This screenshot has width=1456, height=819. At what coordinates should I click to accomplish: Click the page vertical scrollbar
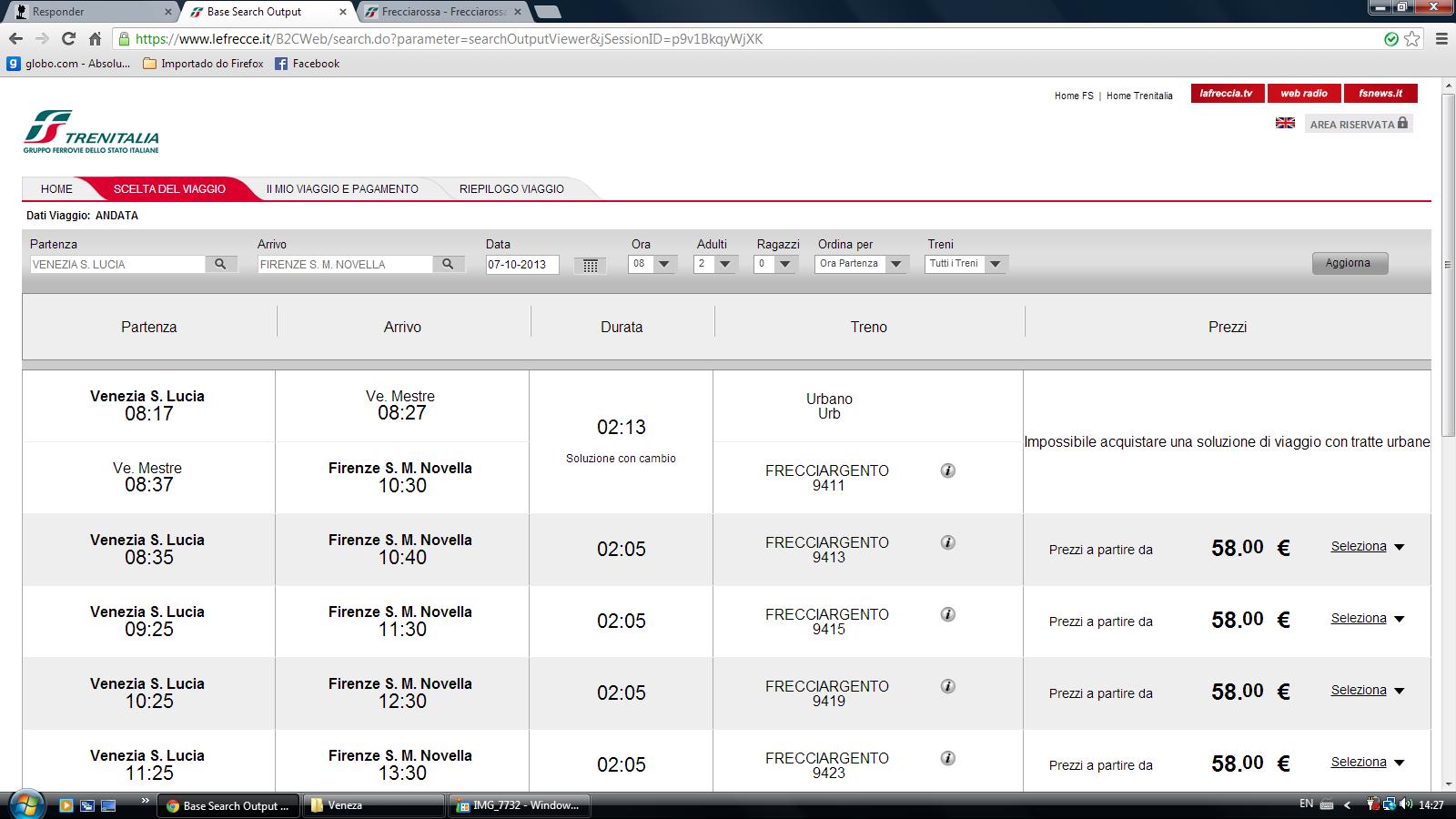[x=1448, y=264]
